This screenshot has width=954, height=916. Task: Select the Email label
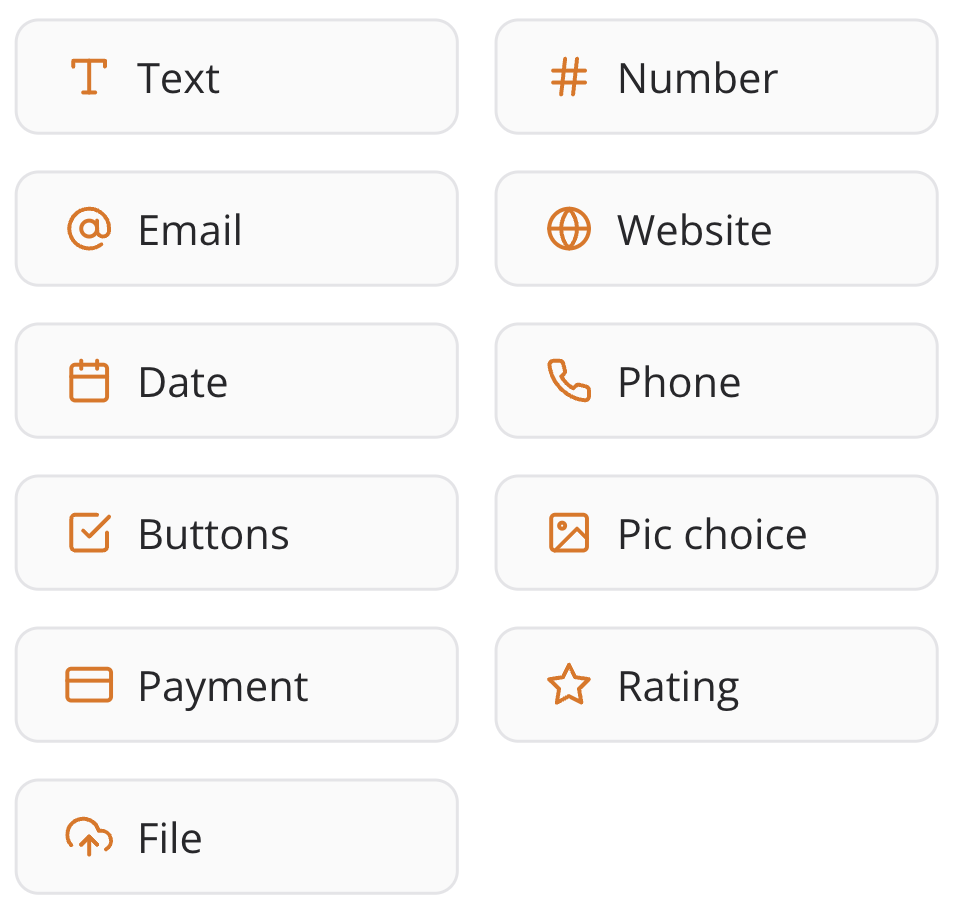tap(190, 230)
